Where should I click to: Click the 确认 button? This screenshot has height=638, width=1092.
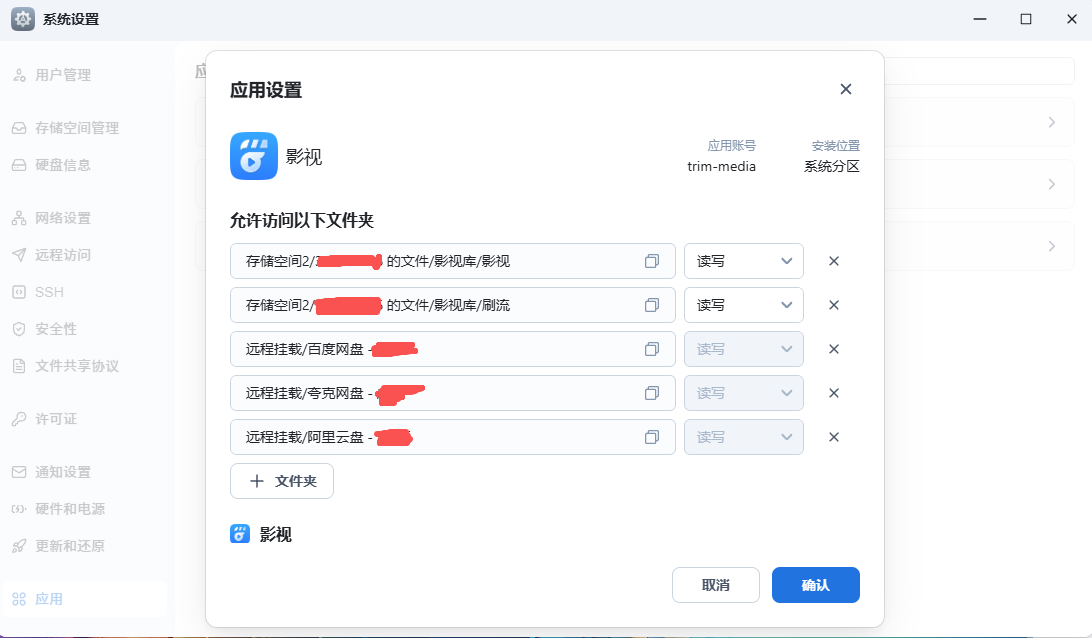816,585
